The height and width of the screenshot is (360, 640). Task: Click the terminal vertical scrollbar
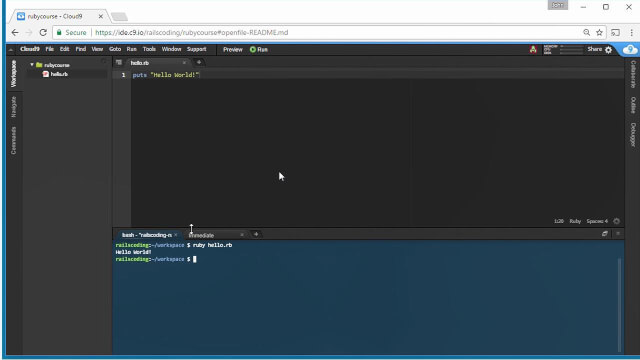coord(620,304)
